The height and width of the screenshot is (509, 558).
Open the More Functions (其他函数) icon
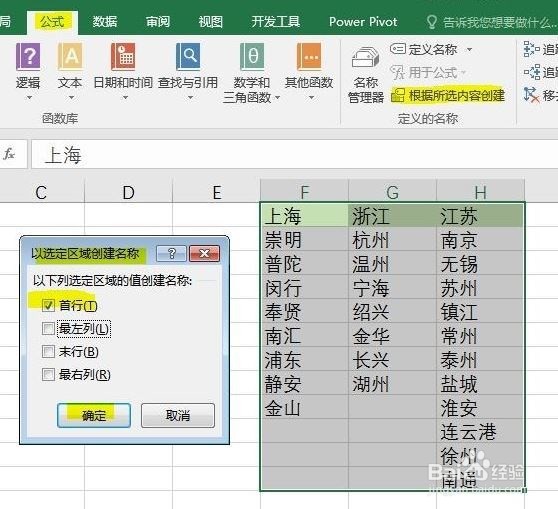click(x=309, y=57)
